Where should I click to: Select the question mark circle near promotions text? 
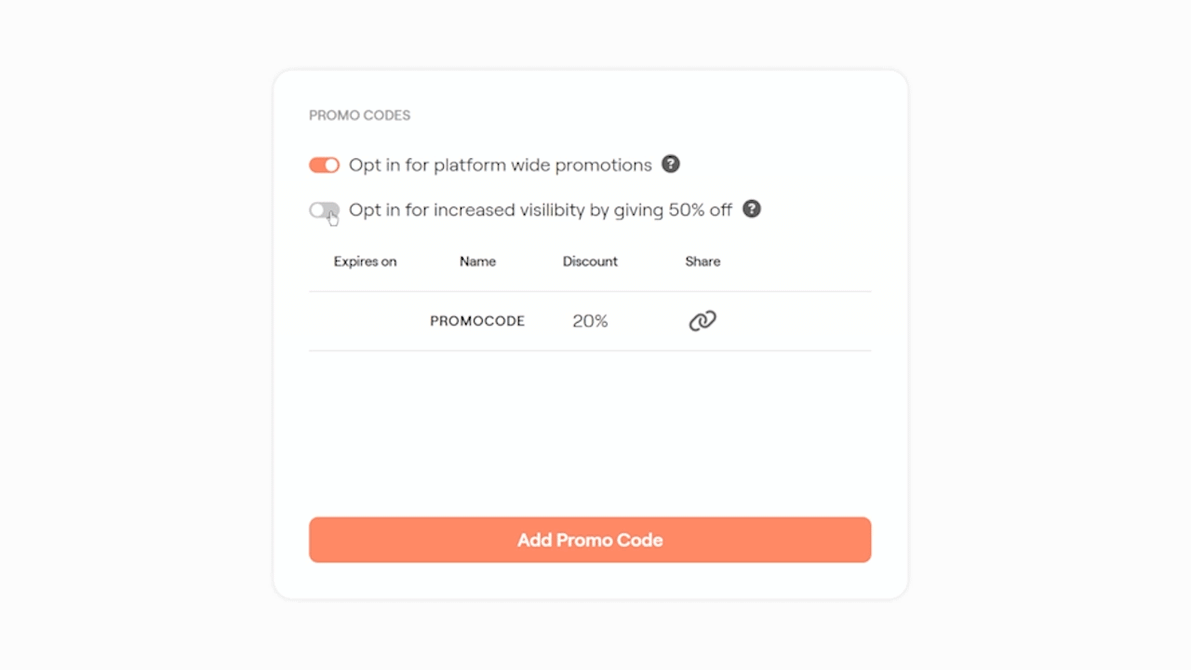[x=671, y=164]
